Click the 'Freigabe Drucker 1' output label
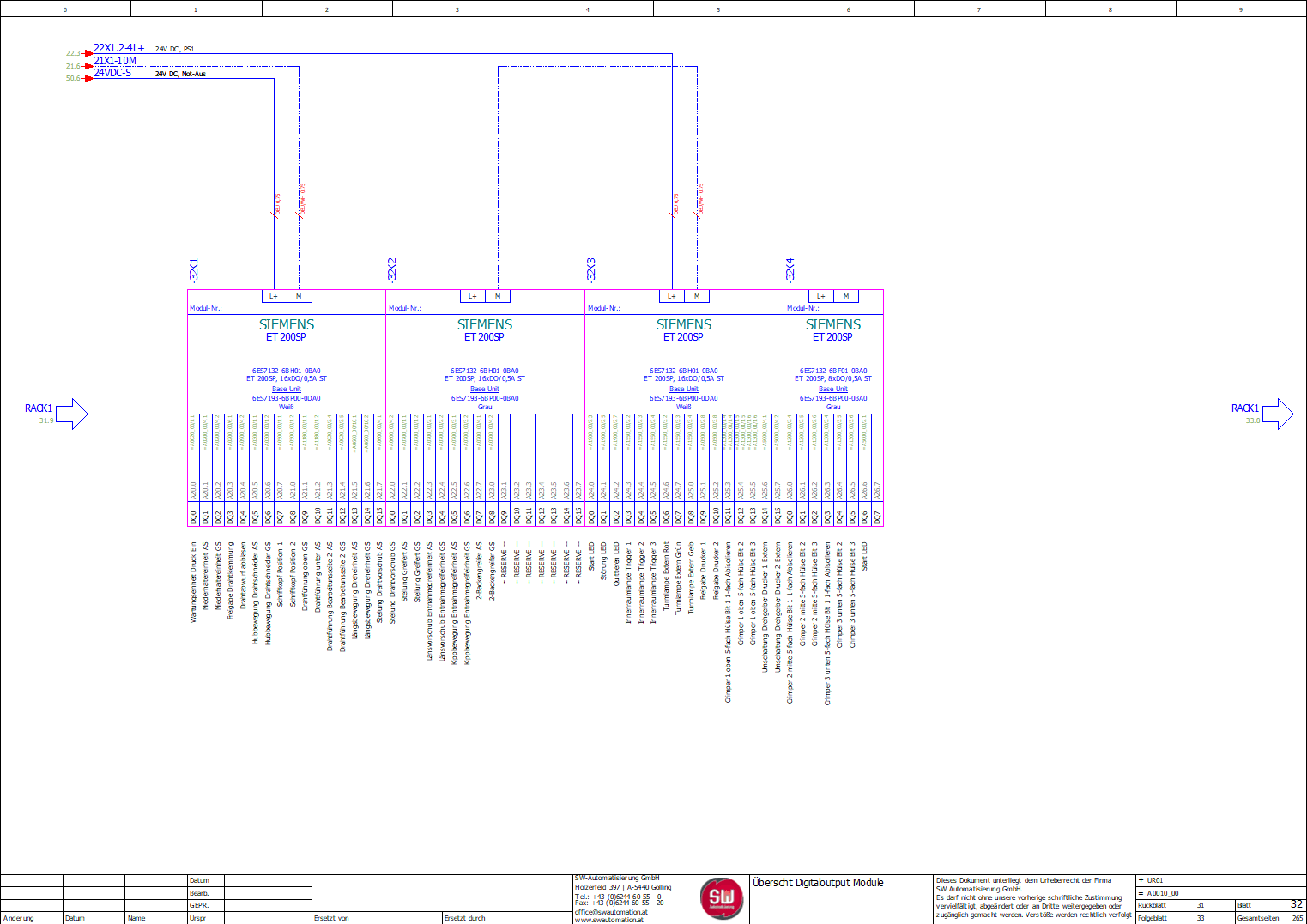This screenshot has width=1307, height=924. [x=704, y=571]
